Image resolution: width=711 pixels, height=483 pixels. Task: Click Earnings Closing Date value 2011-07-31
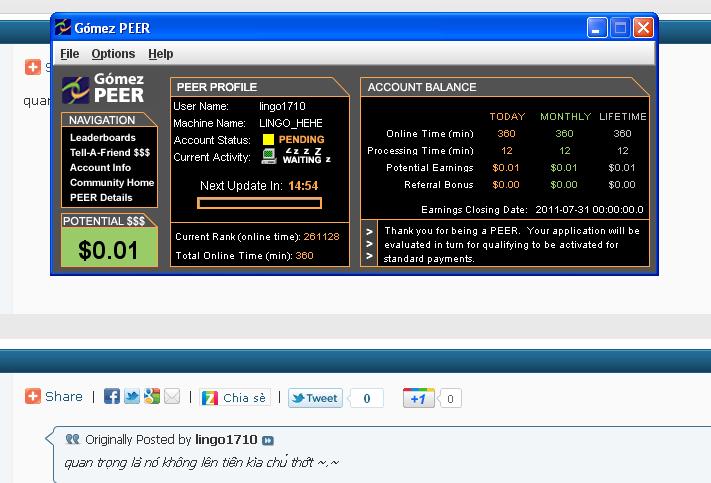tap(589, 210)
